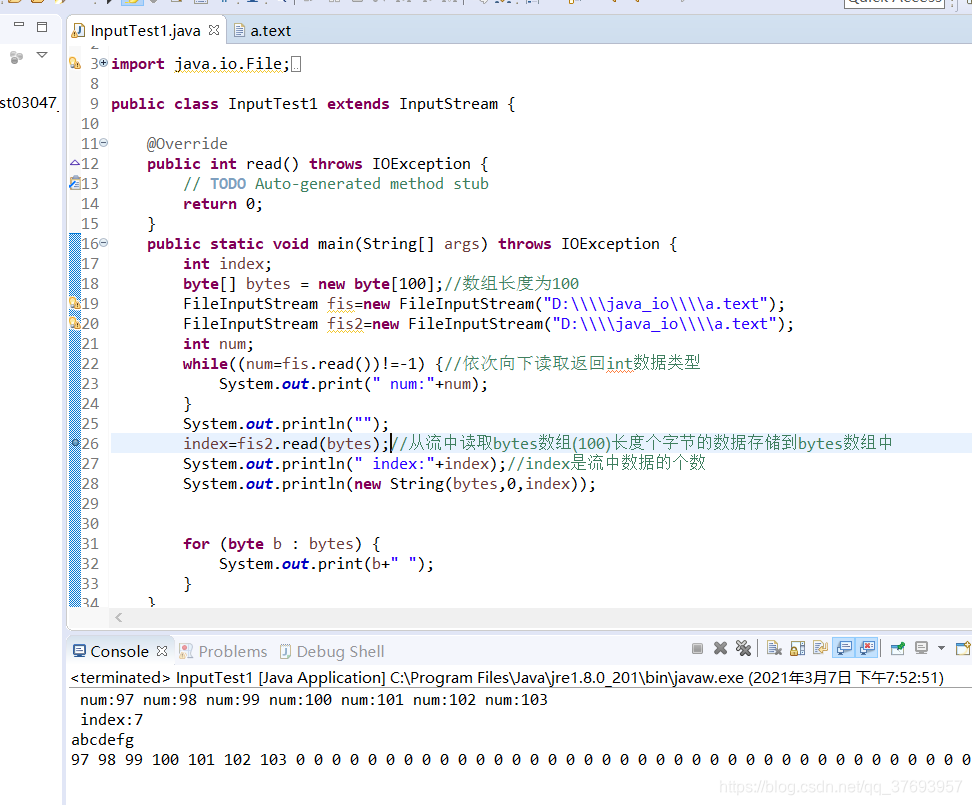Click the left scroll arrow of editor scrollbar
The width and height of the screenshot is (972, 805).
(118, 617)
